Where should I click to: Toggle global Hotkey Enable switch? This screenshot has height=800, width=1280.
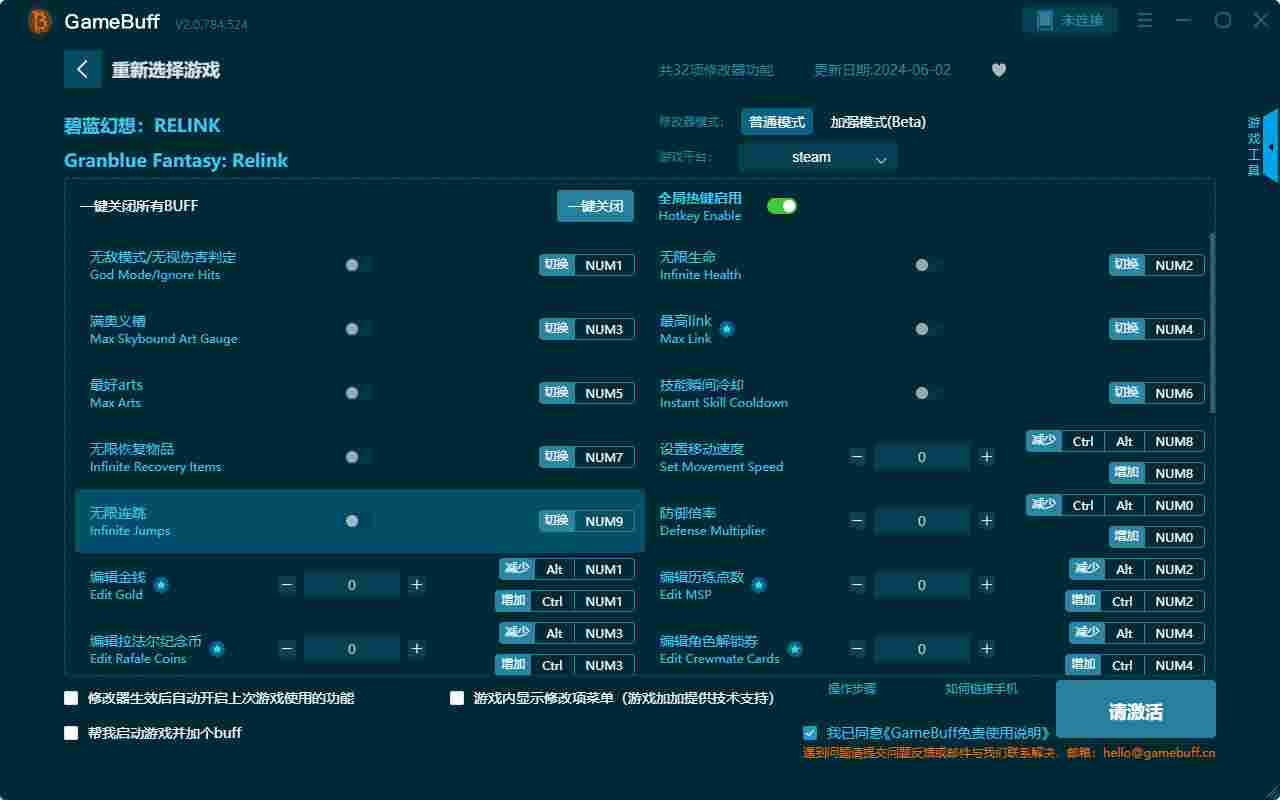pos(782,206)
